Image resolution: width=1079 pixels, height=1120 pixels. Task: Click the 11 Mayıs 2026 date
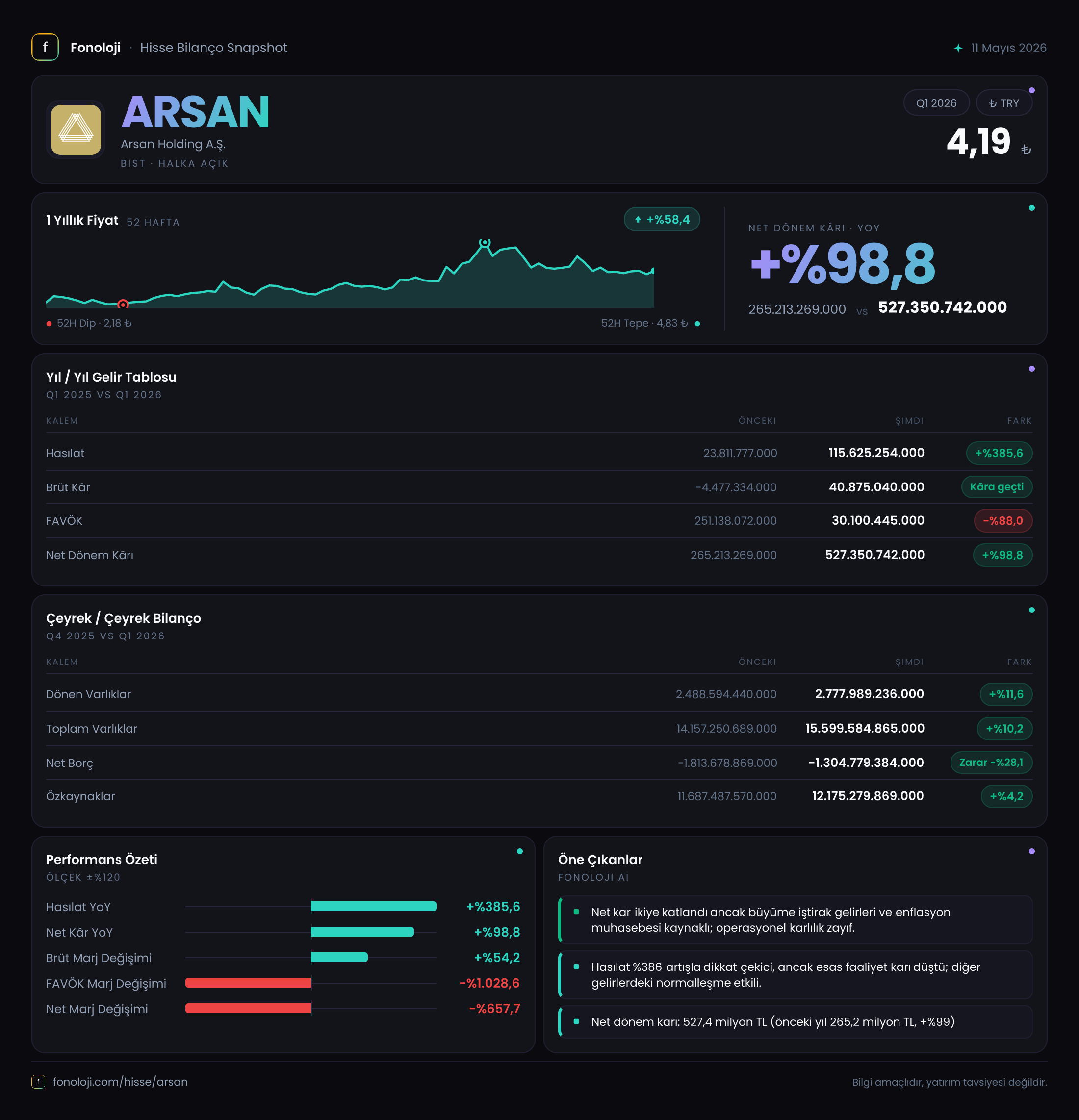[x=1009, y=48]
